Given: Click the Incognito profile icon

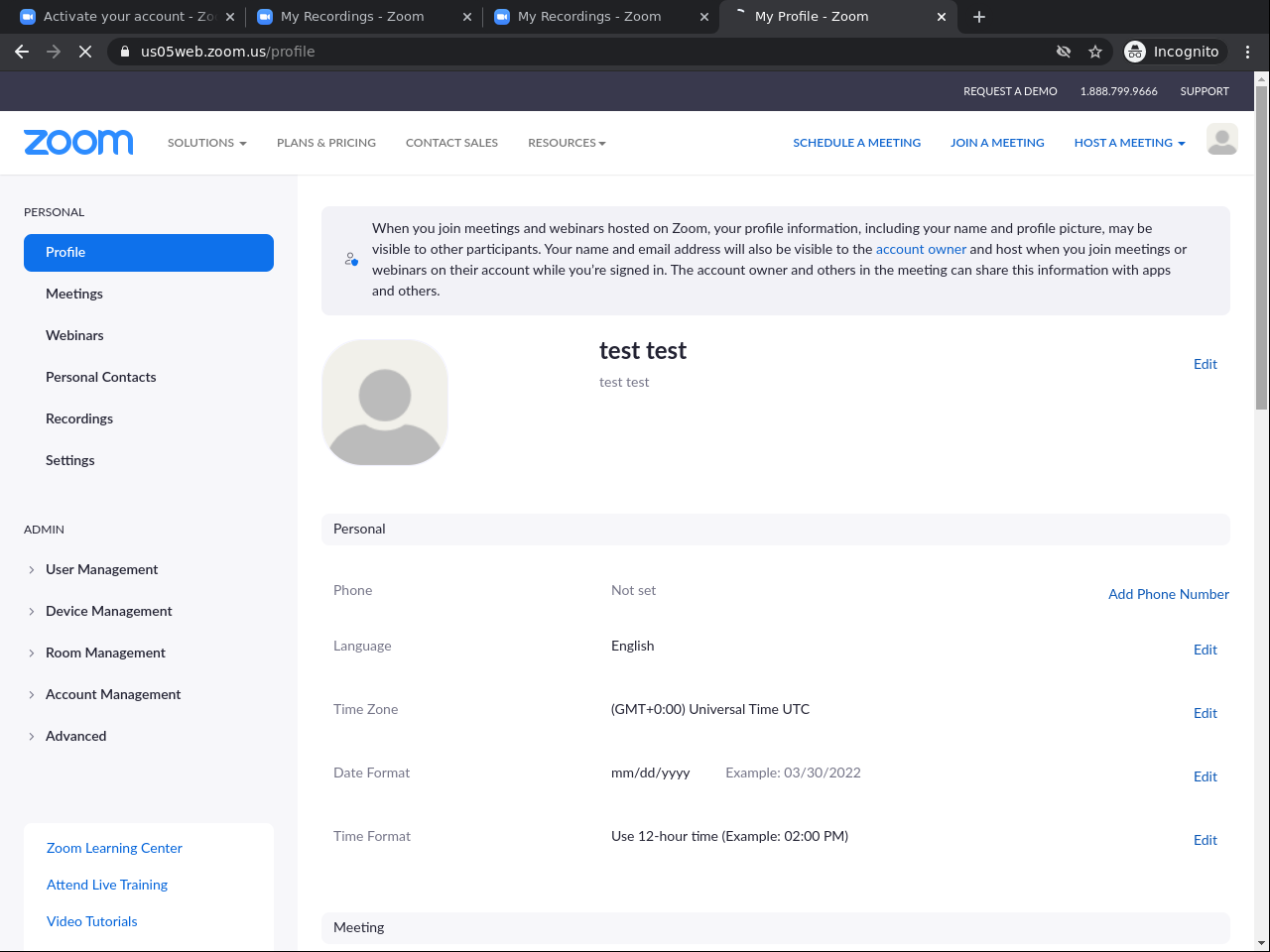Looking at the screenshot, I should point(1173,52).
